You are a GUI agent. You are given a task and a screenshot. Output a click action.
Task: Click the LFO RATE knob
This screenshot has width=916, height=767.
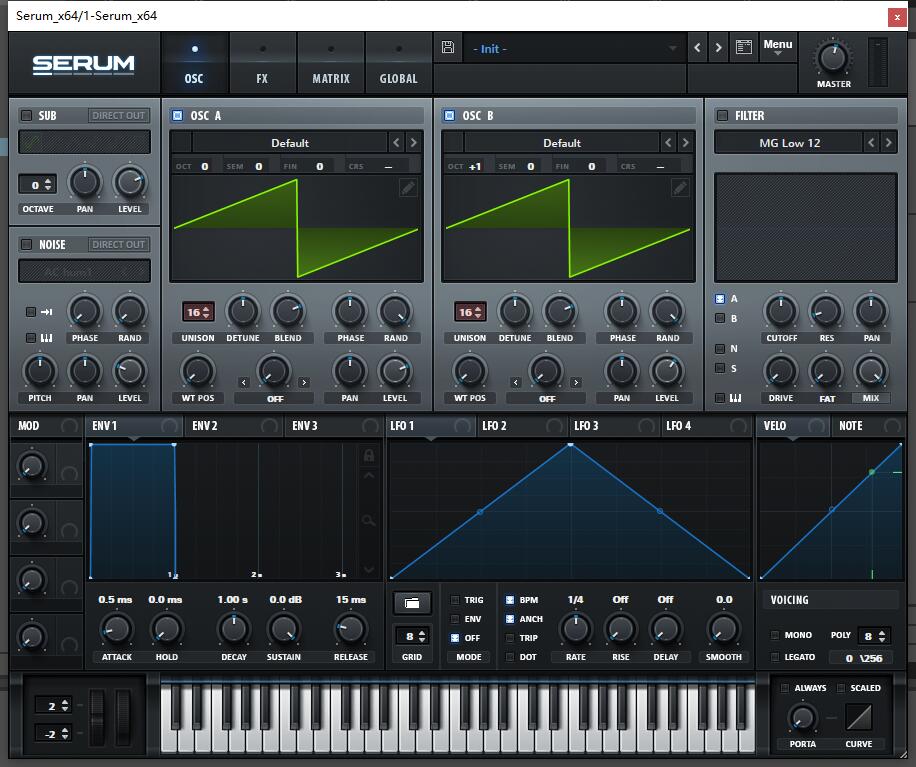[575, 629]
